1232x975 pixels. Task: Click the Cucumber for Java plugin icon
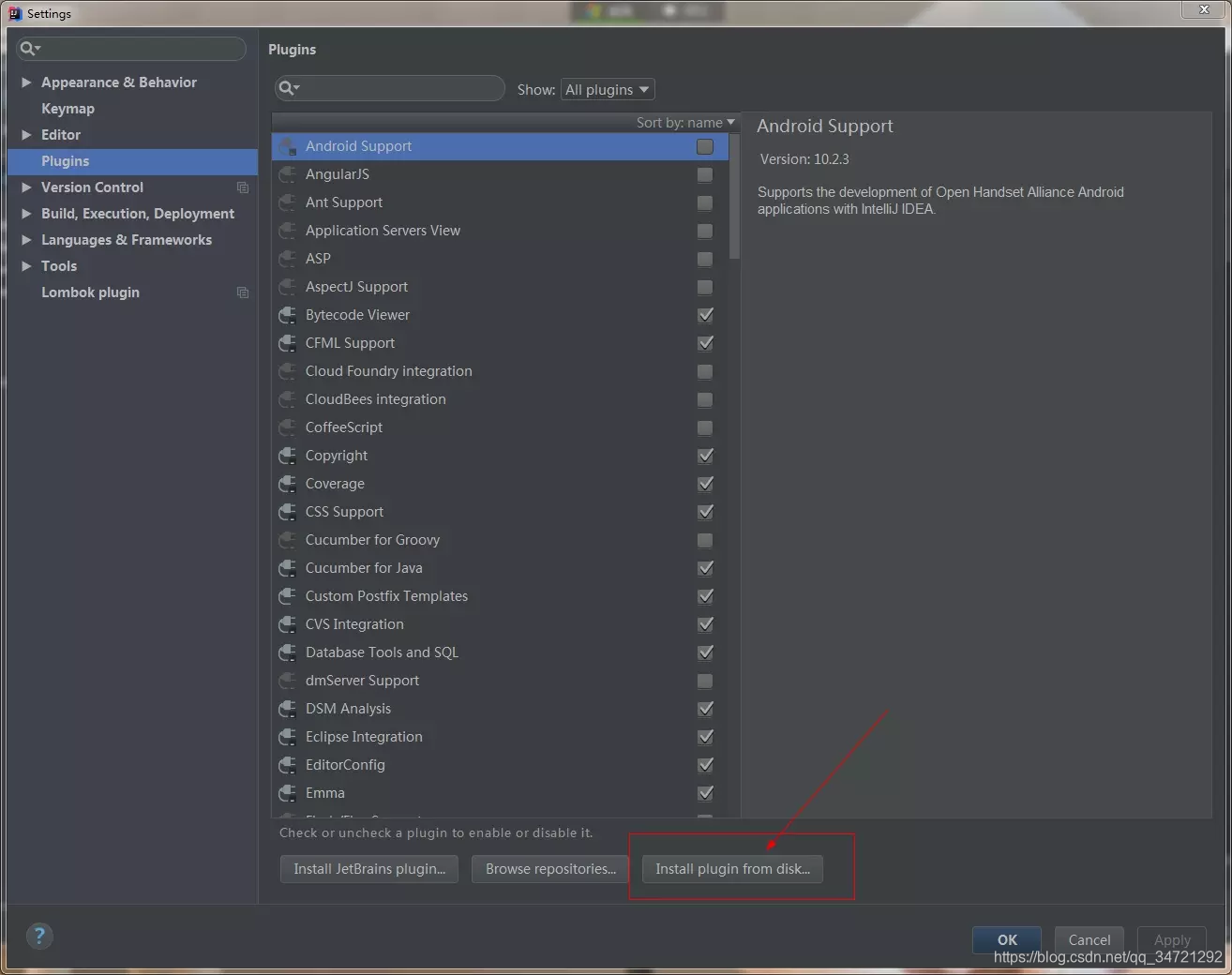click(x=288, y=568)
